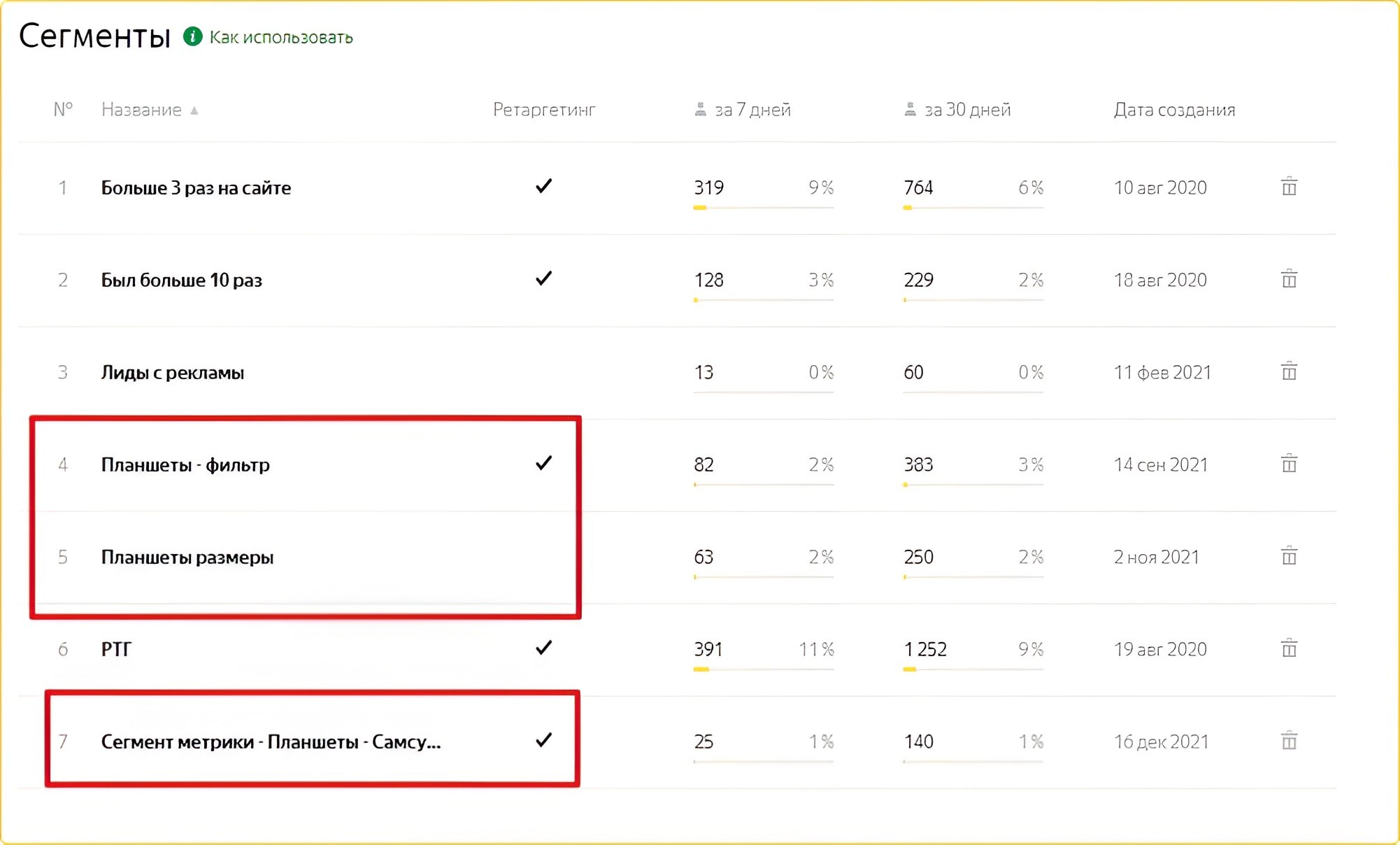This screenshot has height=845, width=1400.
Task: Click the green info icon beside Сегменты
Action: point(193,36)
